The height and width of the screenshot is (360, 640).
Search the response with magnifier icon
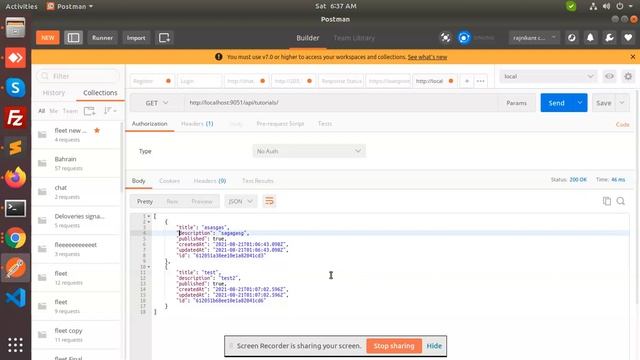click(x=620, y=201)
